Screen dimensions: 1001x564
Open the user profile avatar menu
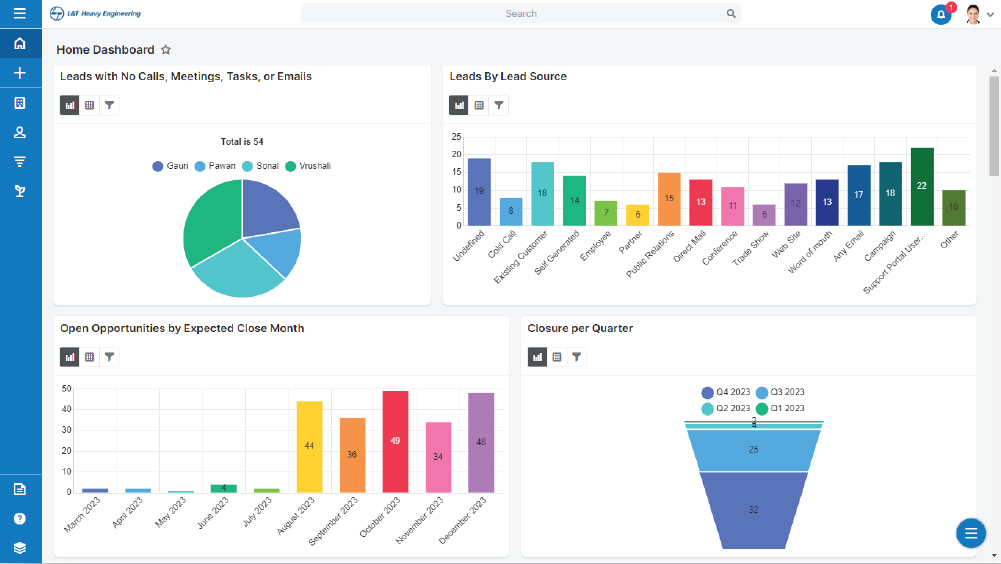(973, 15)
